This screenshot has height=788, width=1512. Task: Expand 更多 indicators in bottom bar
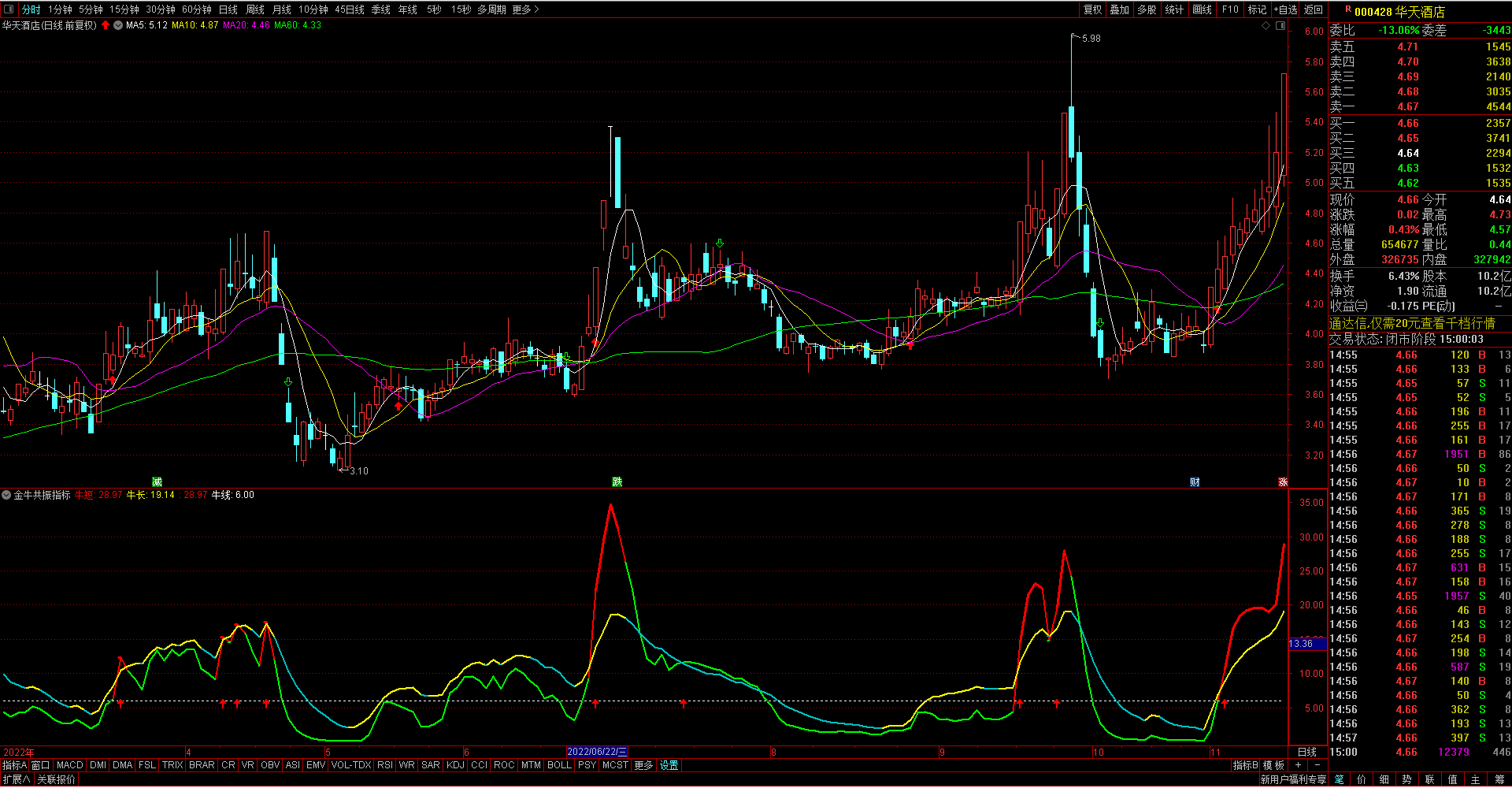tap(643, 765)
